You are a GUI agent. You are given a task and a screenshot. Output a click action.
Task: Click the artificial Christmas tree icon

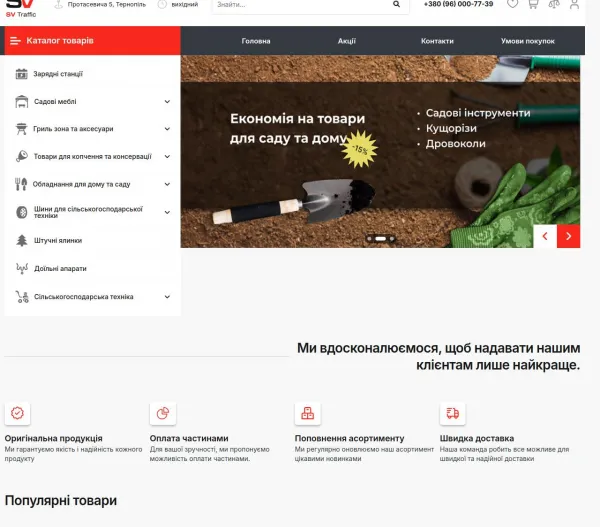22,240
